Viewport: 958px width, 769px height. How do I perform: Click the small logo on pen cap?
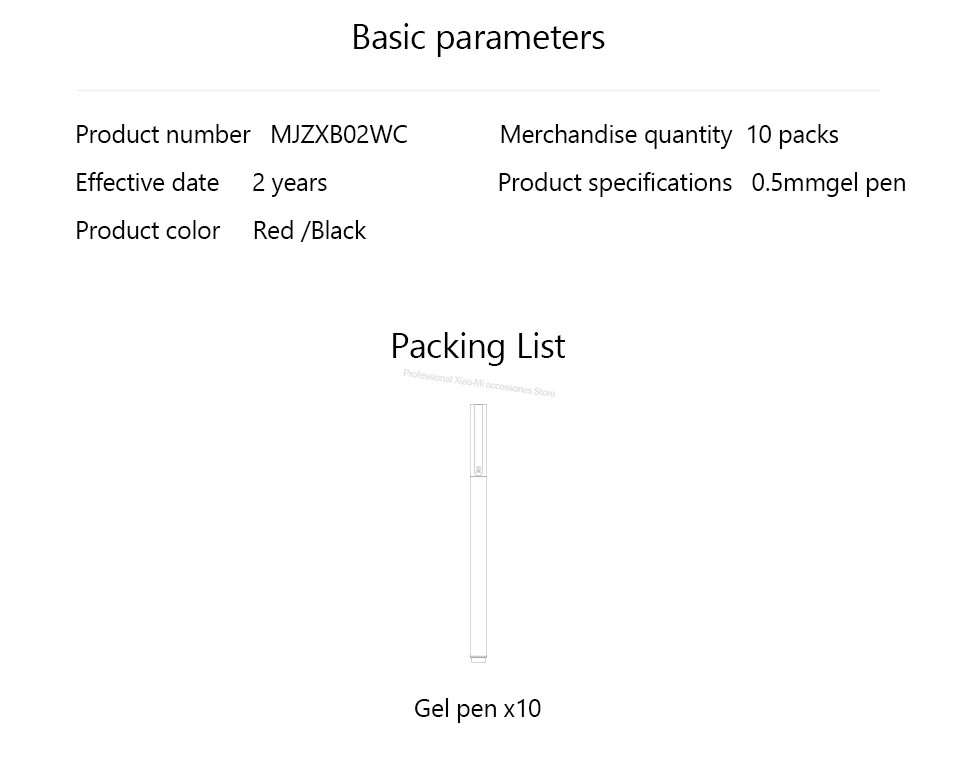coord(478,470)
